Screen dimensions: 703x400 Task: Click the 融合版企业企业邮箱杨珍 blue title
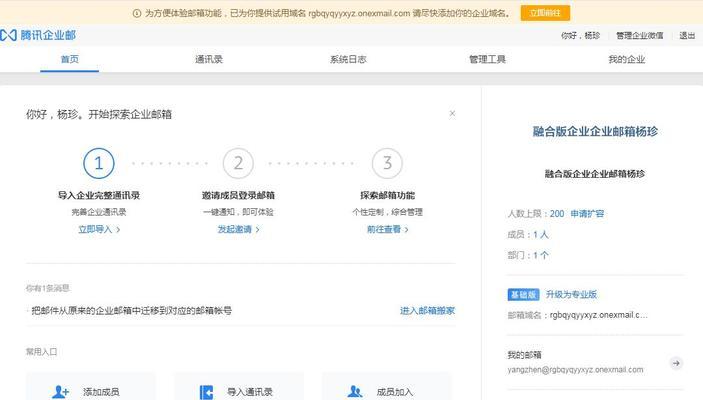[595, 131]
